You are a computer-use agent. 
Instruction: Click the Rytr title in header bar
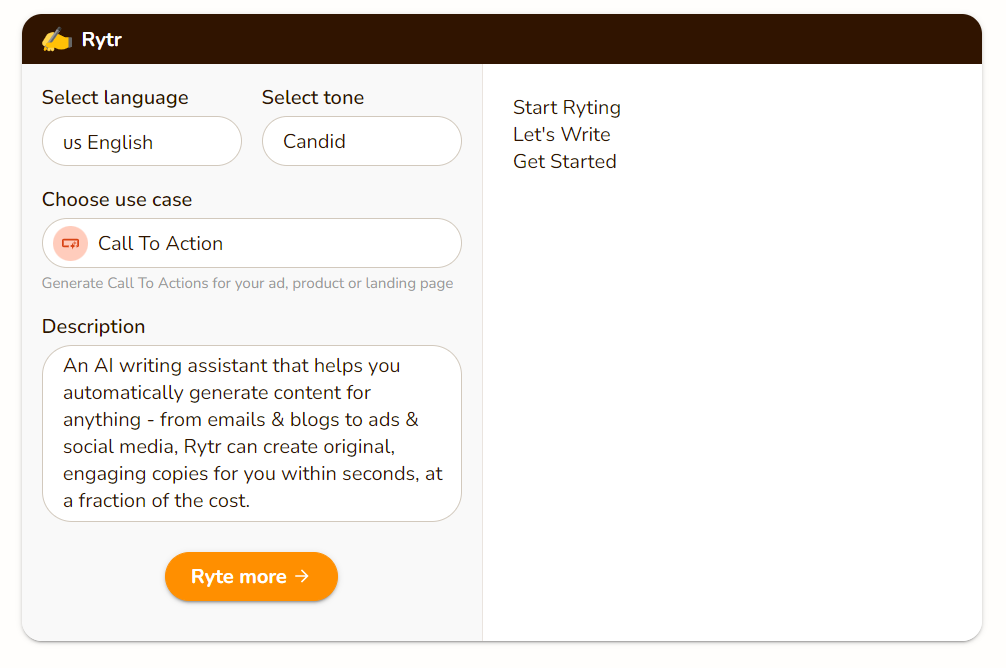click(101, 40)
